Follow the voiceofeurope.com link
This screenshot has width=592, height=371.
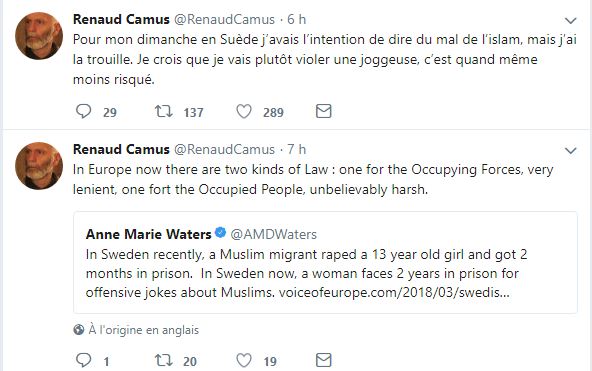pos(394,292)
